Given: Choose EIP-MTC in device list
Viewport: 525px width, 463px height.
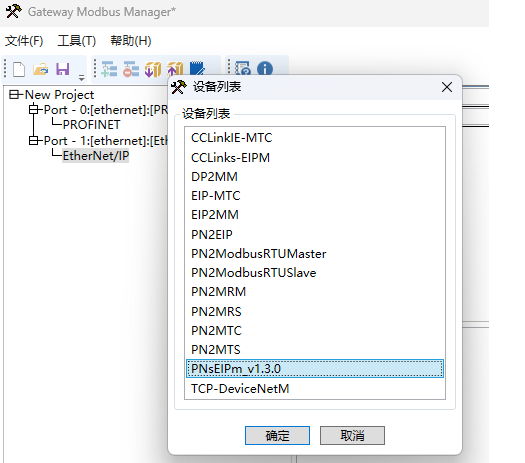Looking at the screenshot, I should (315, 196).
